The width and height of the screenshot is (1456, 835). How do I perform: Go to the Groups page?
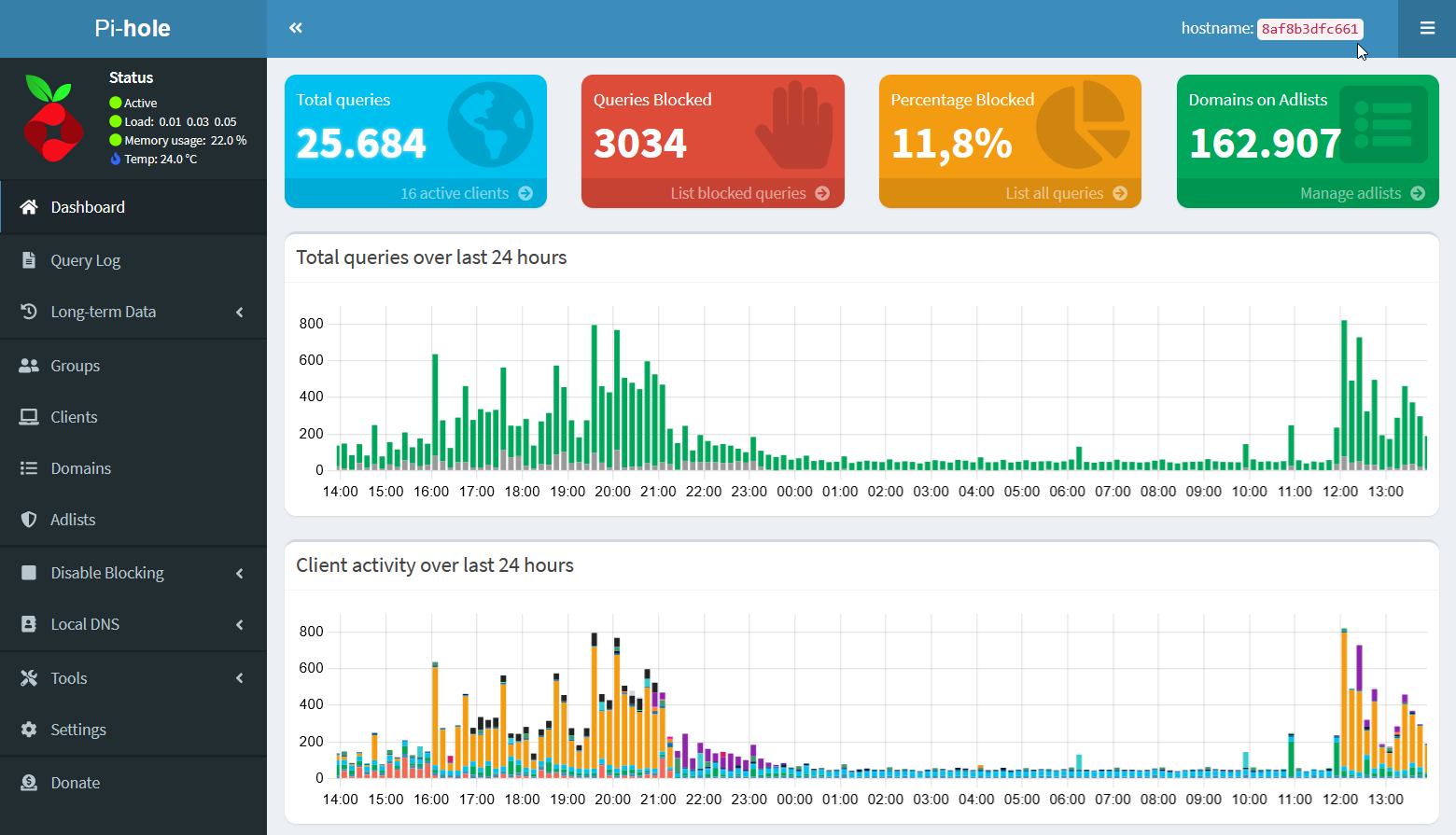[x=133, y=366]
